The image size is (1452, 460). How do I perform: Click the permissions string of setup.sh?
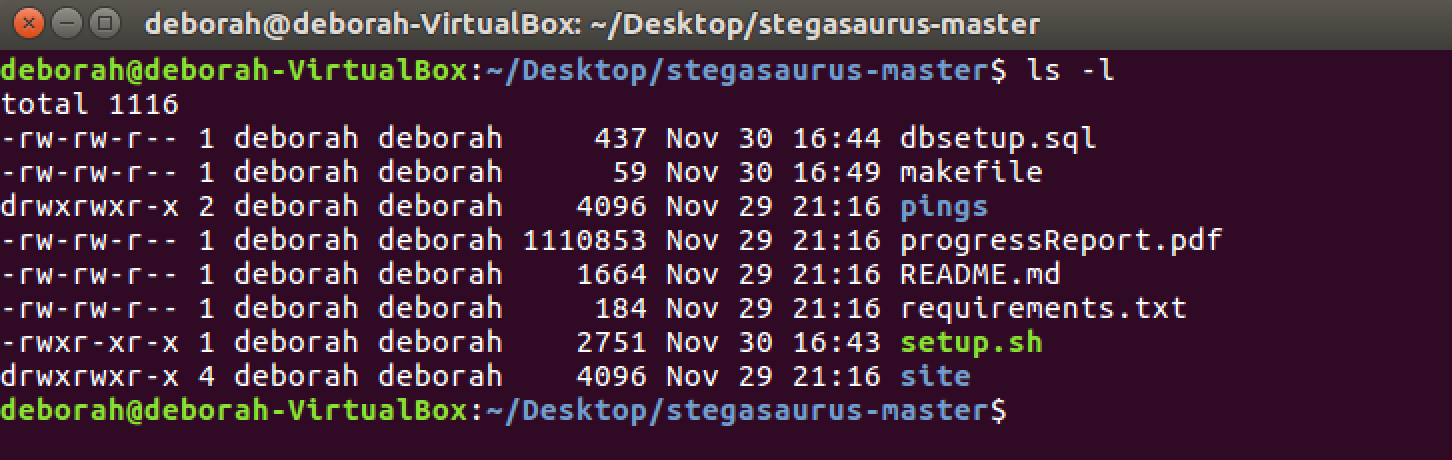[x=90, y=342]
